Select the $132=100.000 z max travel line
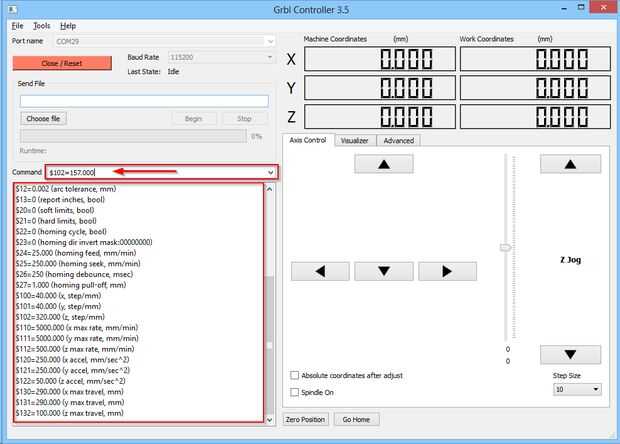 (70, 413)
